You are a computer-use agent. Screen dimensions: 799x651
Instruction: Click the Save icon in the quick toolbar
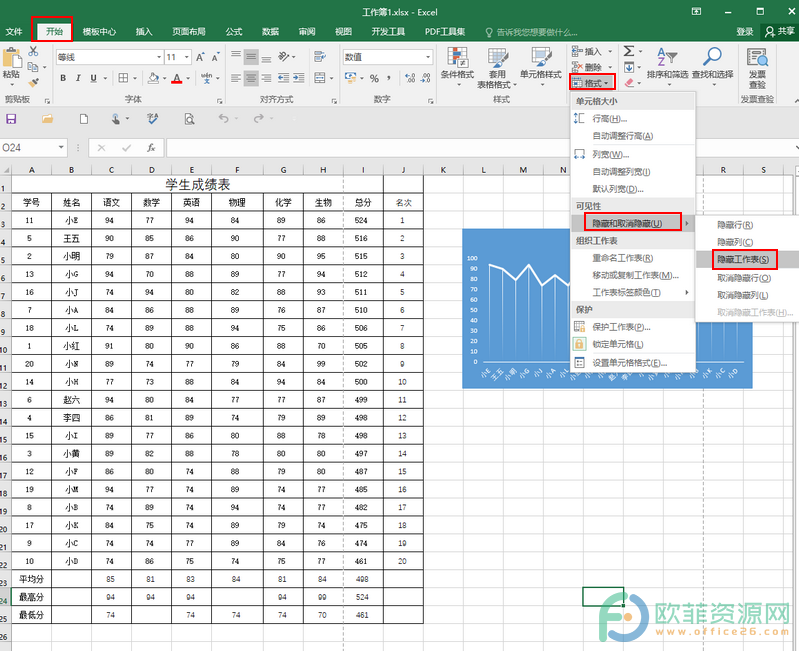coord(11,119)
